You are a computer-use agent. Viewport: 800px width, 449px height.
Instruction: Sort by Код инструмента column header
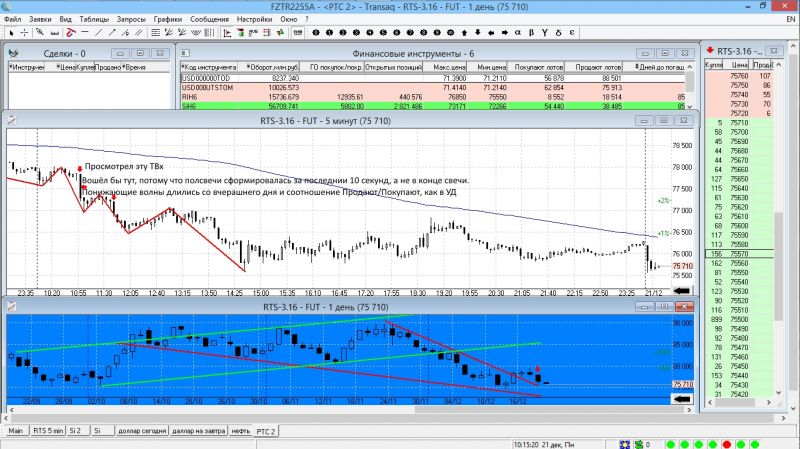coord(209,67)
